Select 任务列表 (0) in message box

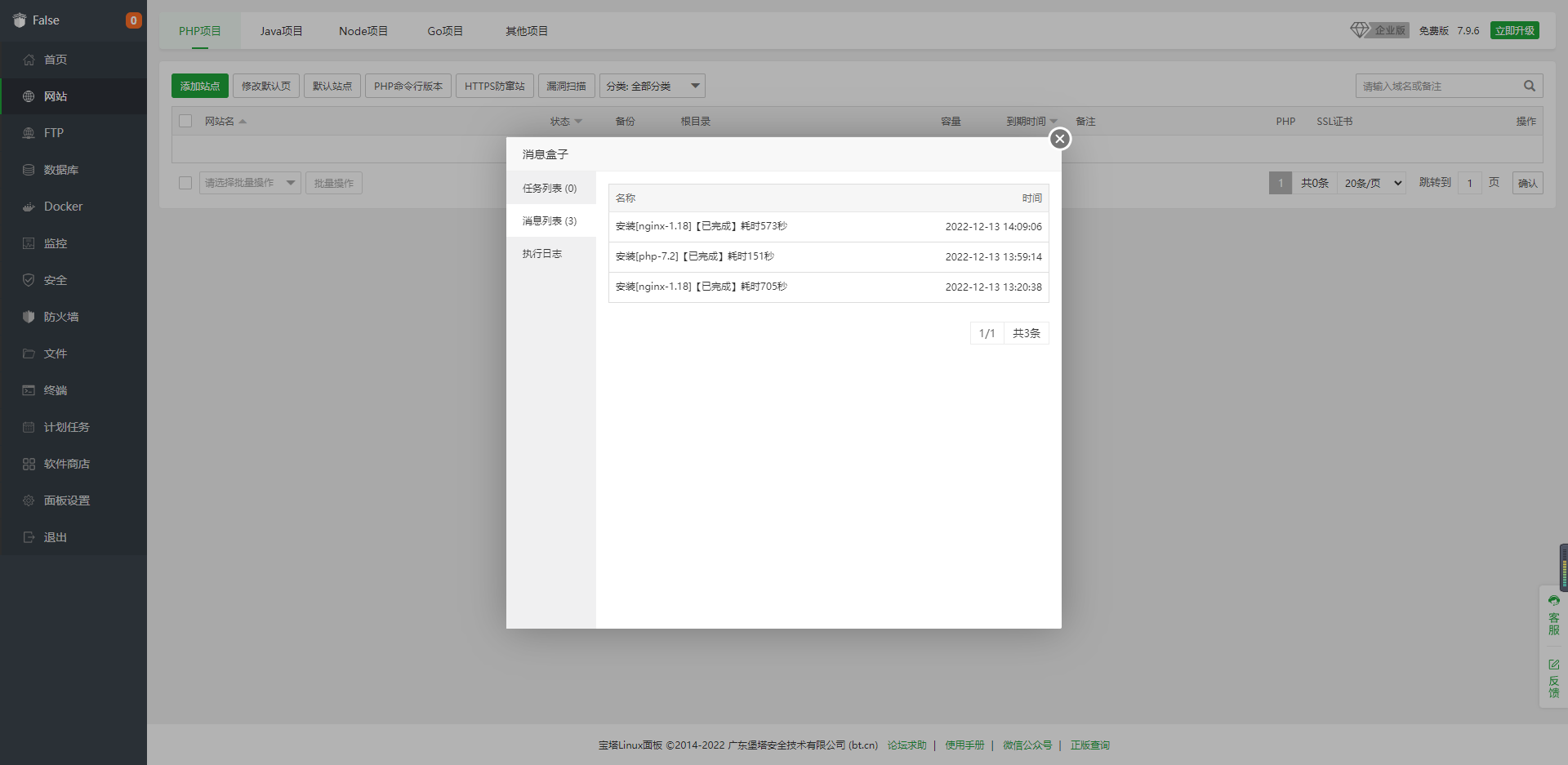[x=551, y=188]
